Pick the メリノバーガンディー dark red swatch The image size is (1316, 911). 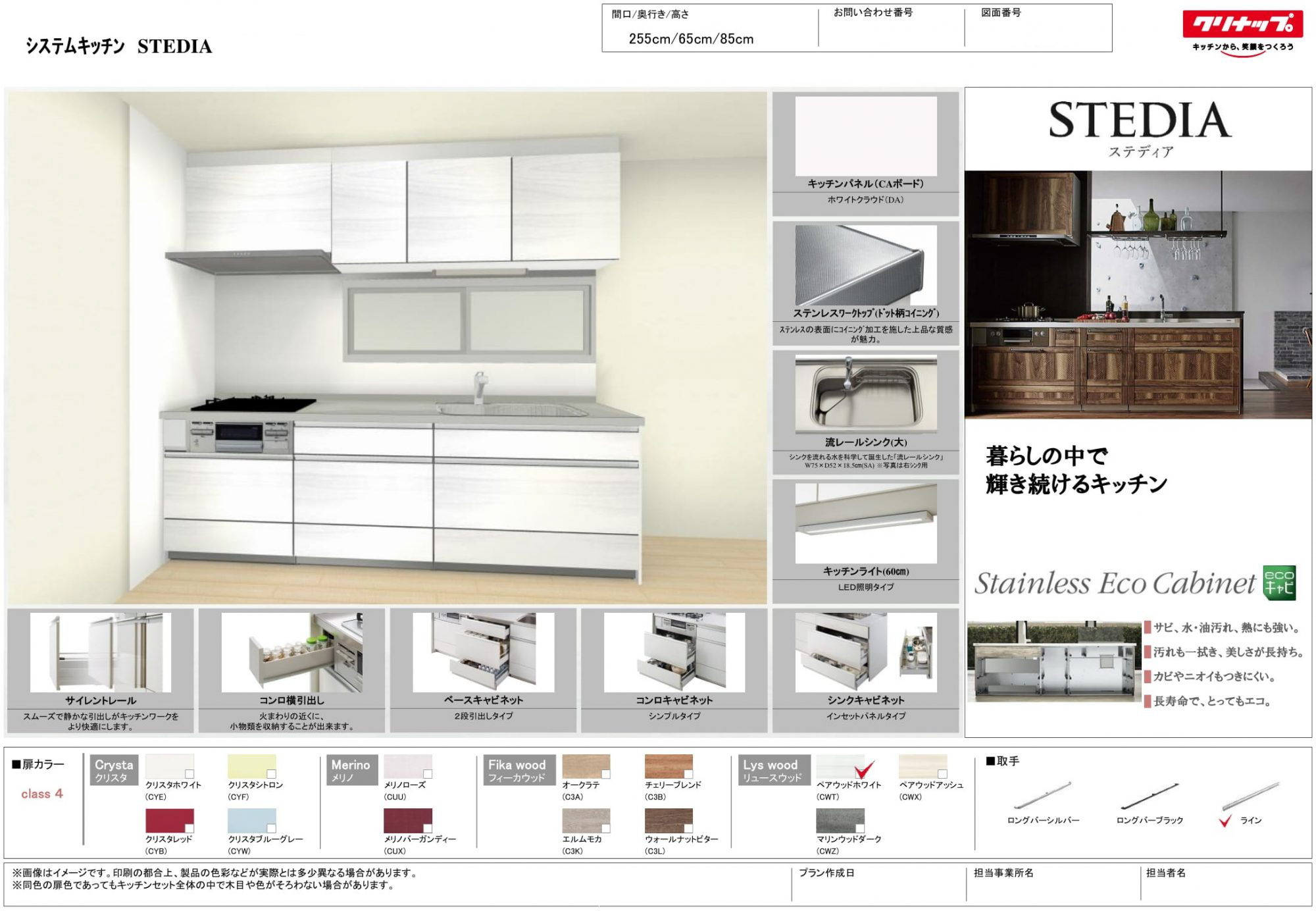tap(408, 821)
